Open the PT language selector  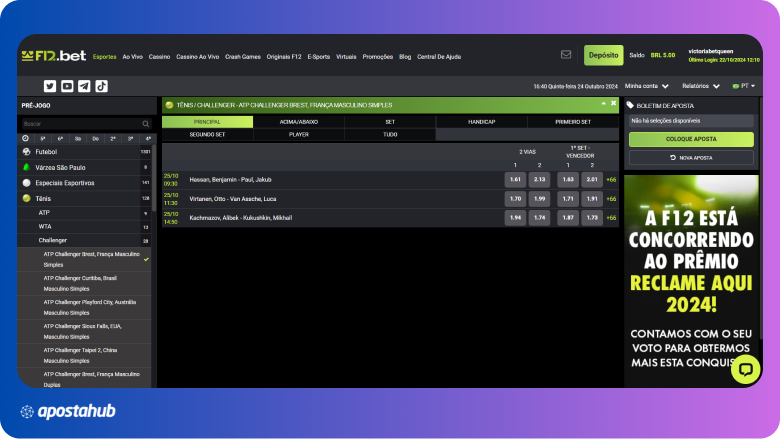coord(744,86)
